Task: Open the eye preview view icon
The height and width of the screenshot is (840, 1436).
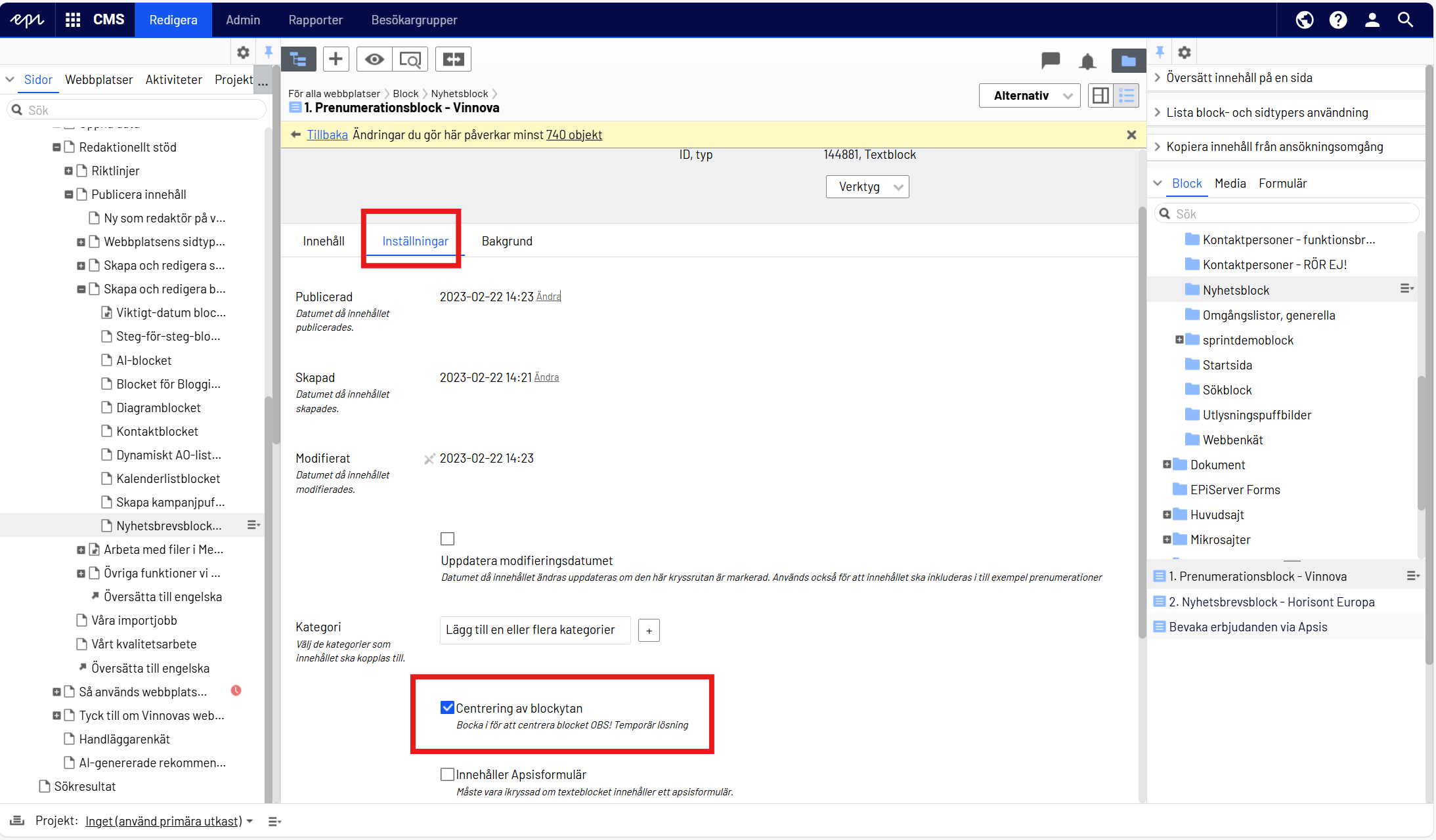Action: click(x=374, y=59)
